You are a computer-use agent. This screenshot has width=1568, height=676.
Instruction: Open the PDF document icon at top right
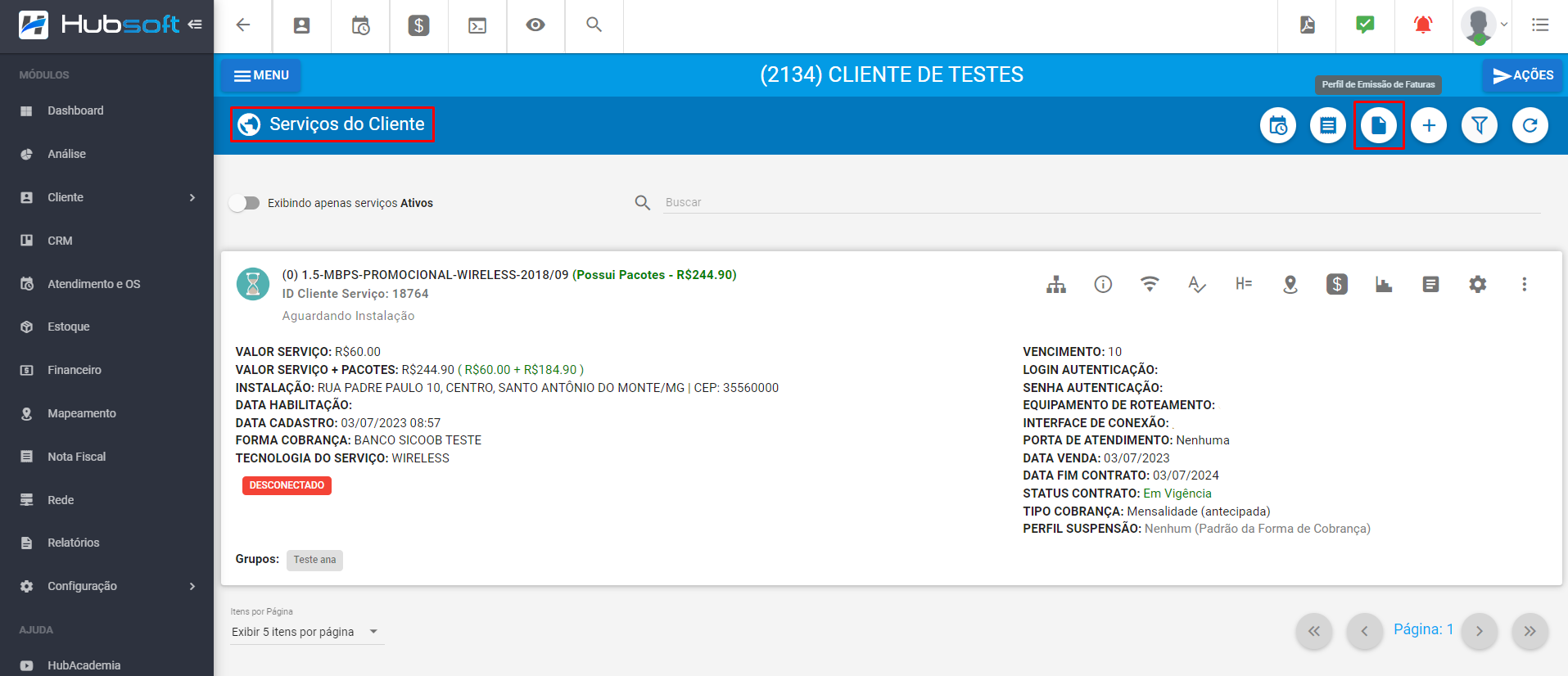1308,25
